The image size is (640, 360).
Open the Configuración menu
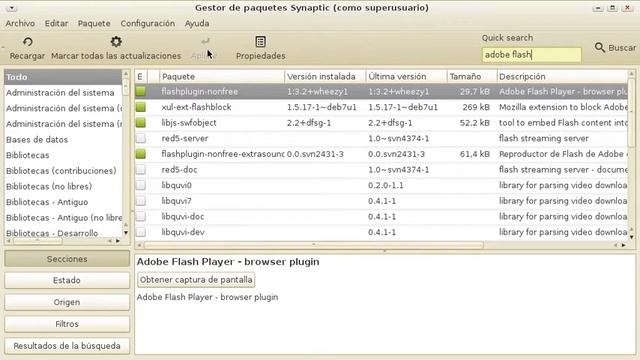click(147, 23)
